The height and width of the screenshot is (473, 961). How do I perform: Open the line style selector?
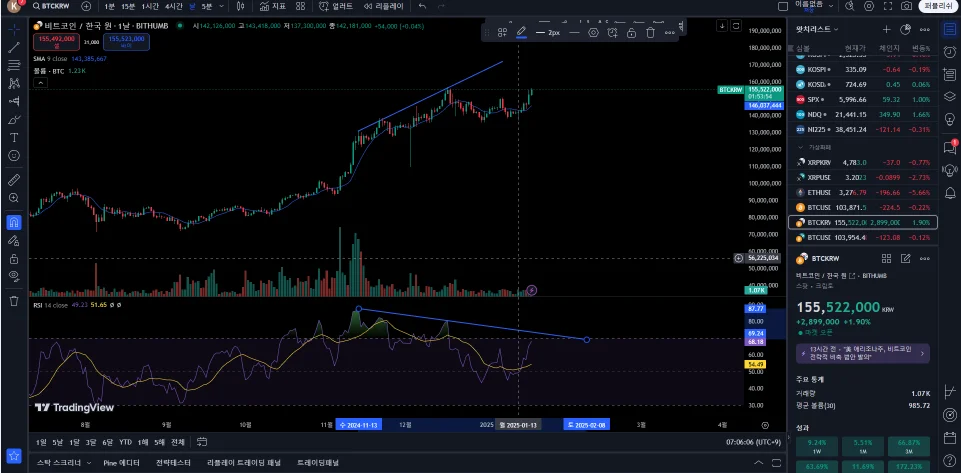574,32
